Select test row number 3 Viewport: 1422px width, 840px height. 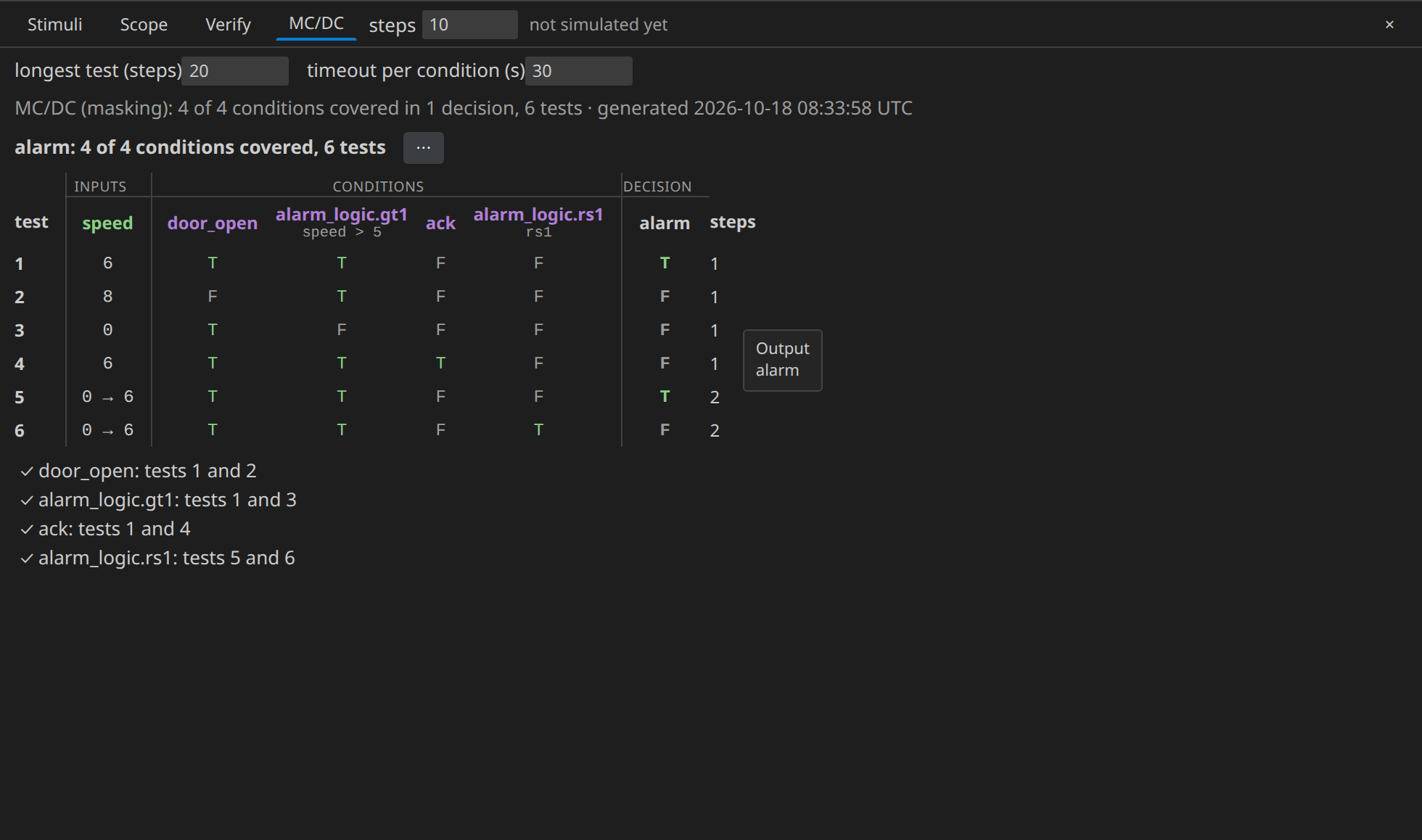(x=20, y=330)
